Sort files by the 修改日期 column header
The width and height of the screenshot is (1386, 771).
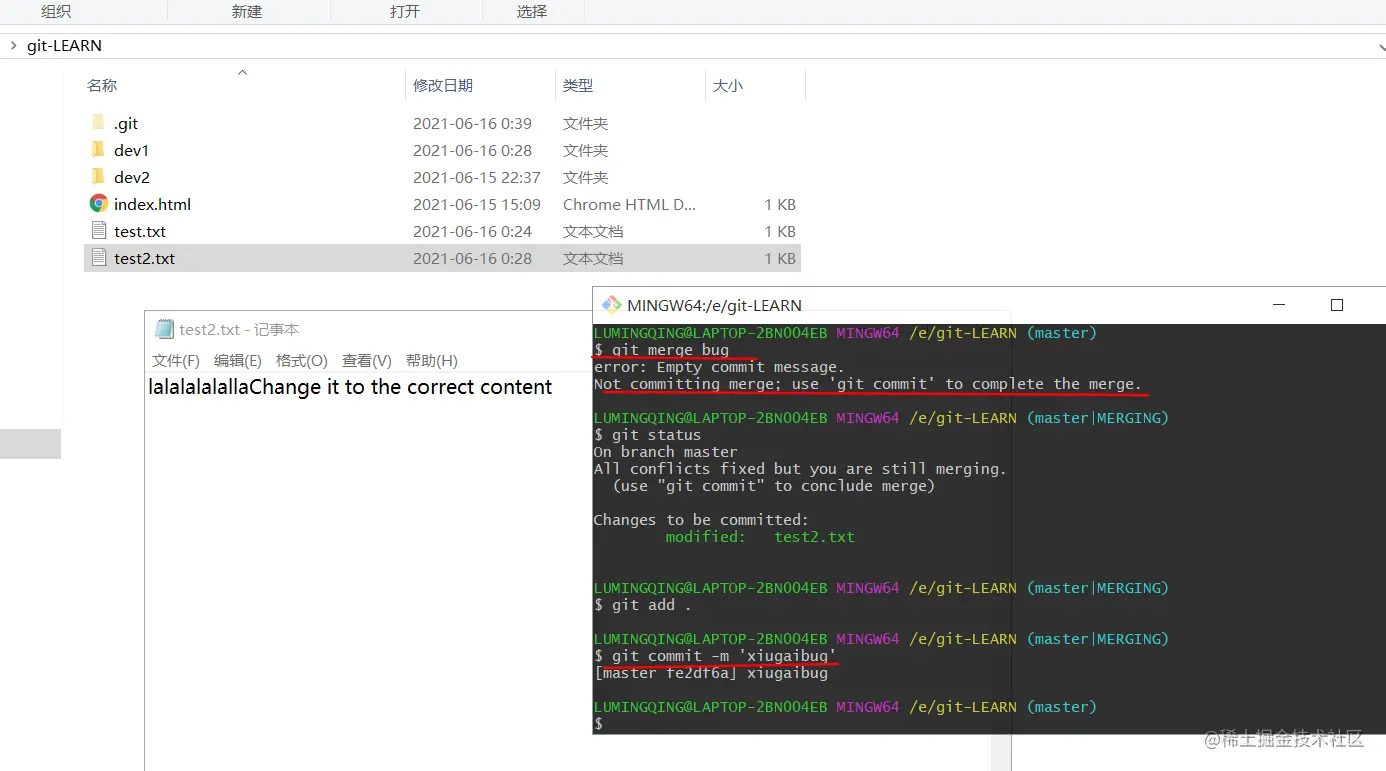pos(443,86)
